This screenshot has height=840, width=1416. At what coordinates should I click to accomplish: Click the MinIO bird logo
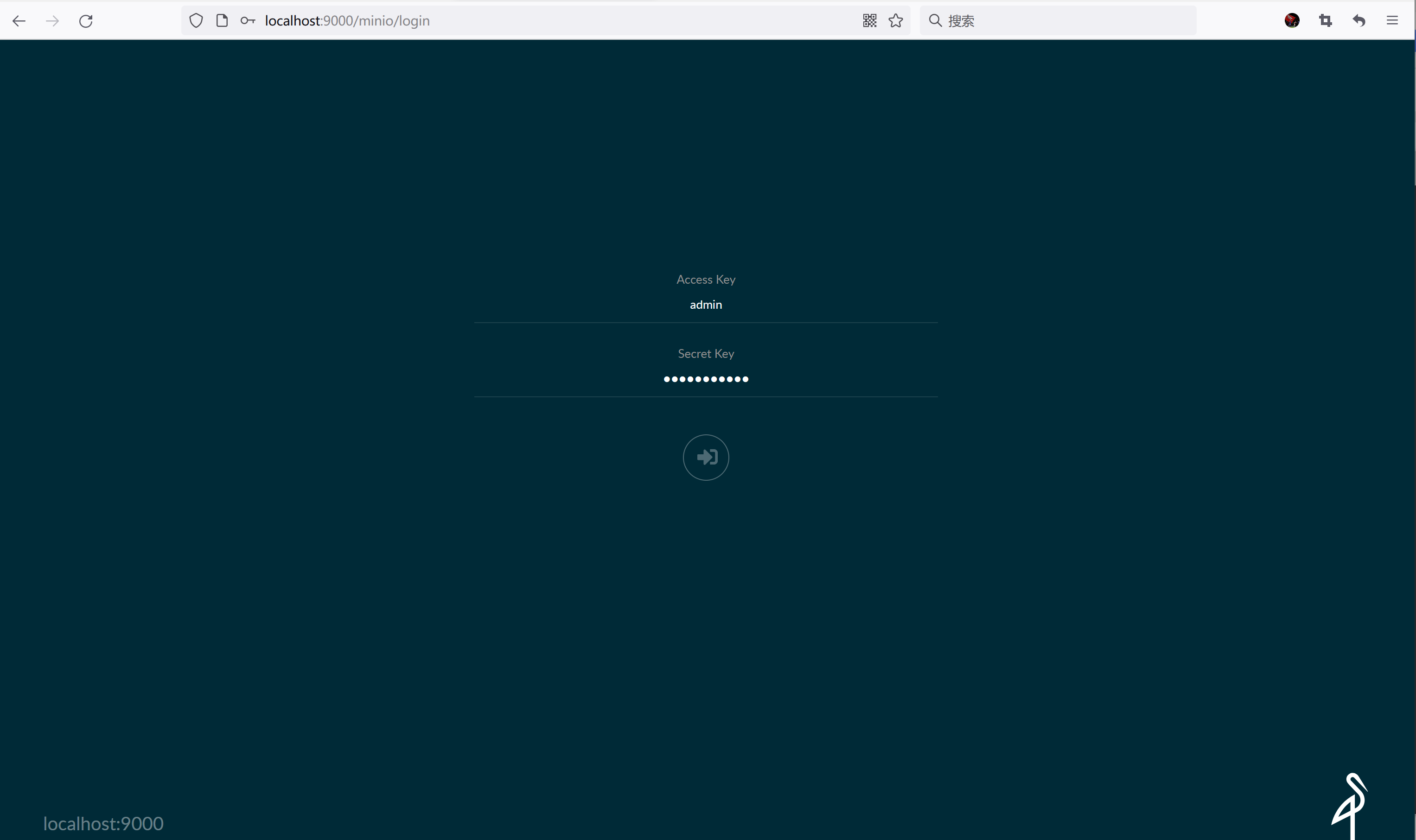click(x=1350, y=806)
